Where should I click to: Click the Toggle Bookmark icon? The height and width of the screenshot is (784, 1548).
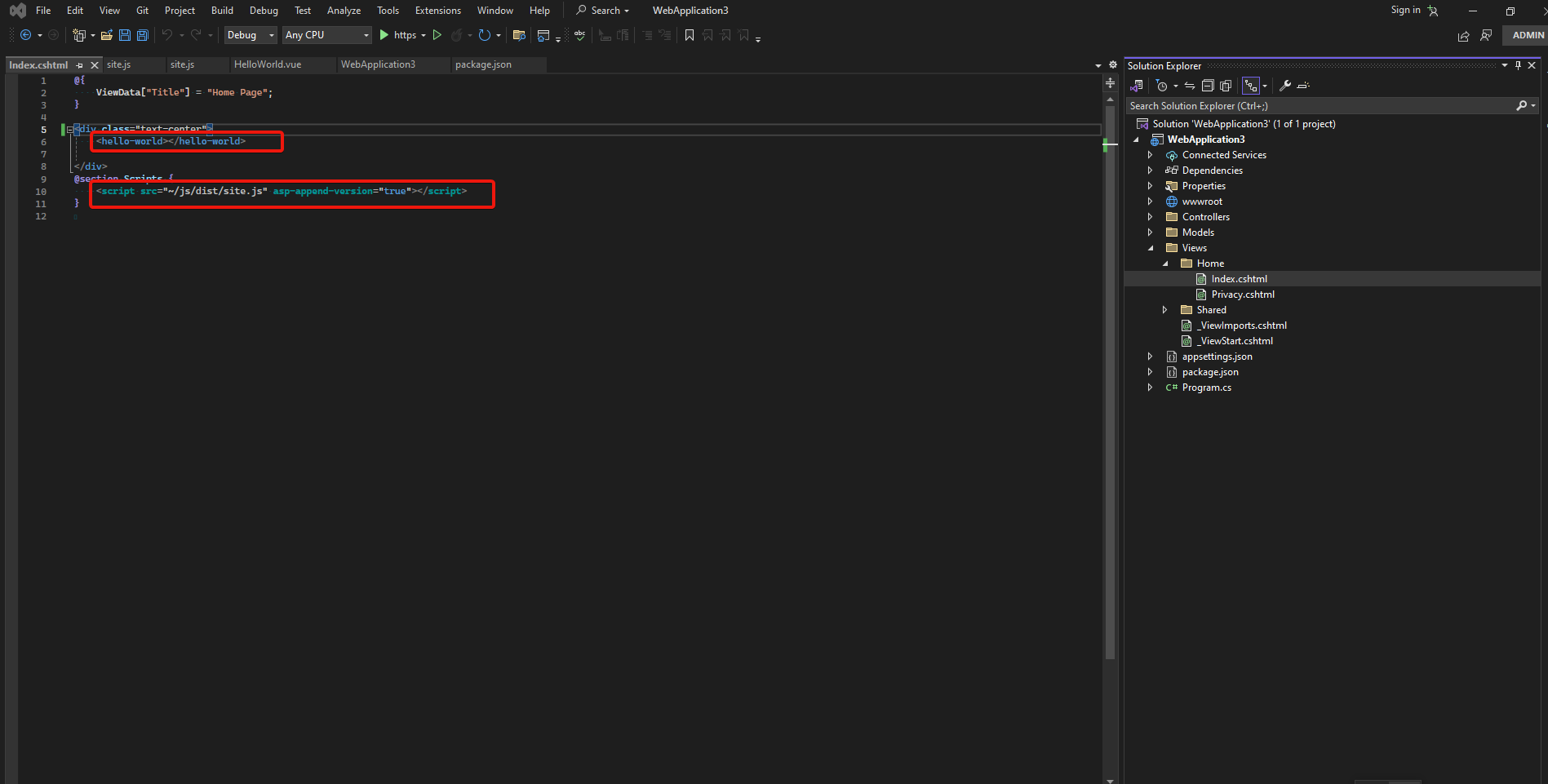tap(690, 35)
